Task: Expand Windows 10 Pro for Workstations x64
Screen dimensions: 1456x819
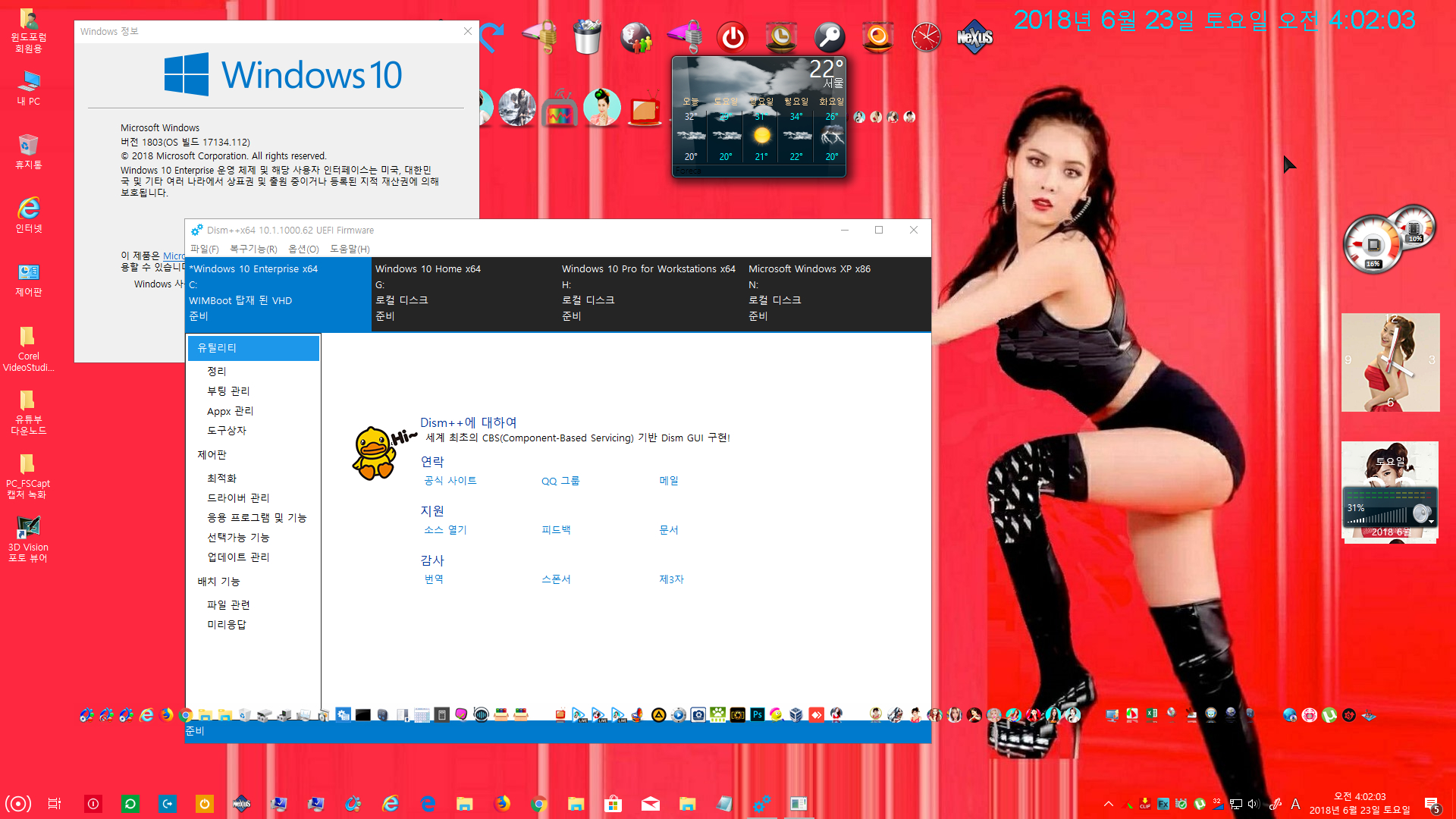Action: point(649,269)
